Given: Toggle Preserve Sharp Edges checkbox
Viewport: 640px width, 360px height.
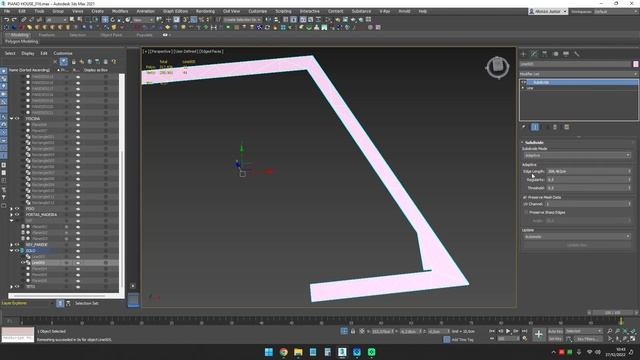Looking at the screenshot, I should click(526, 212).
